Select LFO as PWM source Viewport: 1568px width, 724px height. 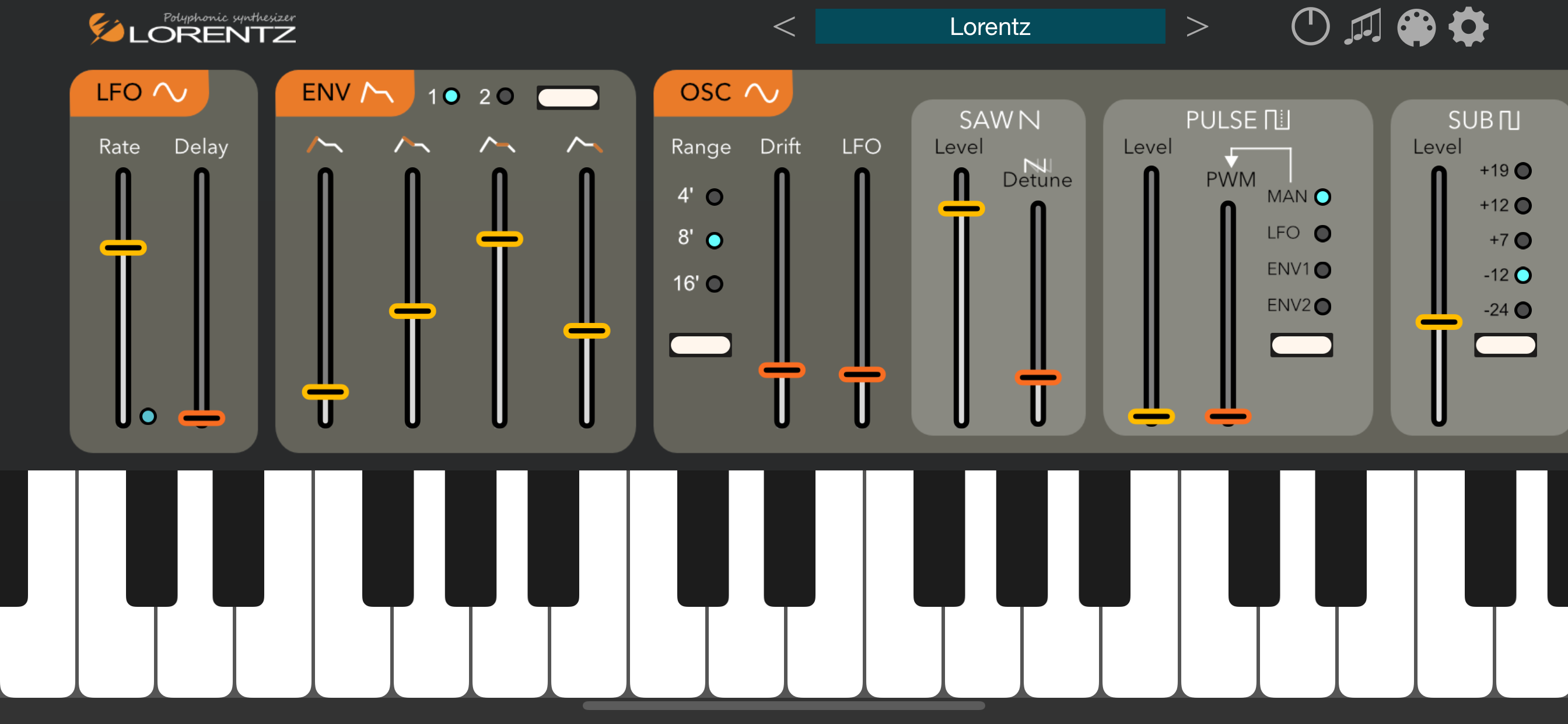coord(1322,233)
